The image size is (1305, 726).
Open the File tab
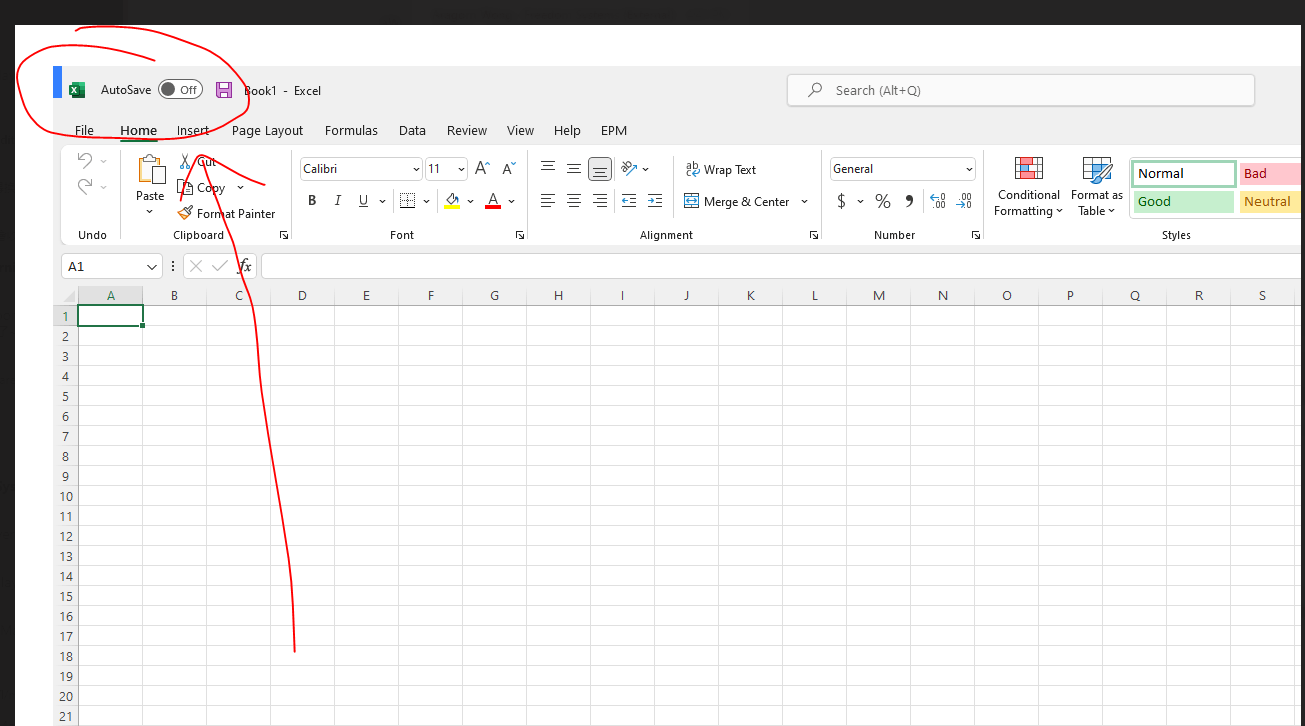click(85, 130)
